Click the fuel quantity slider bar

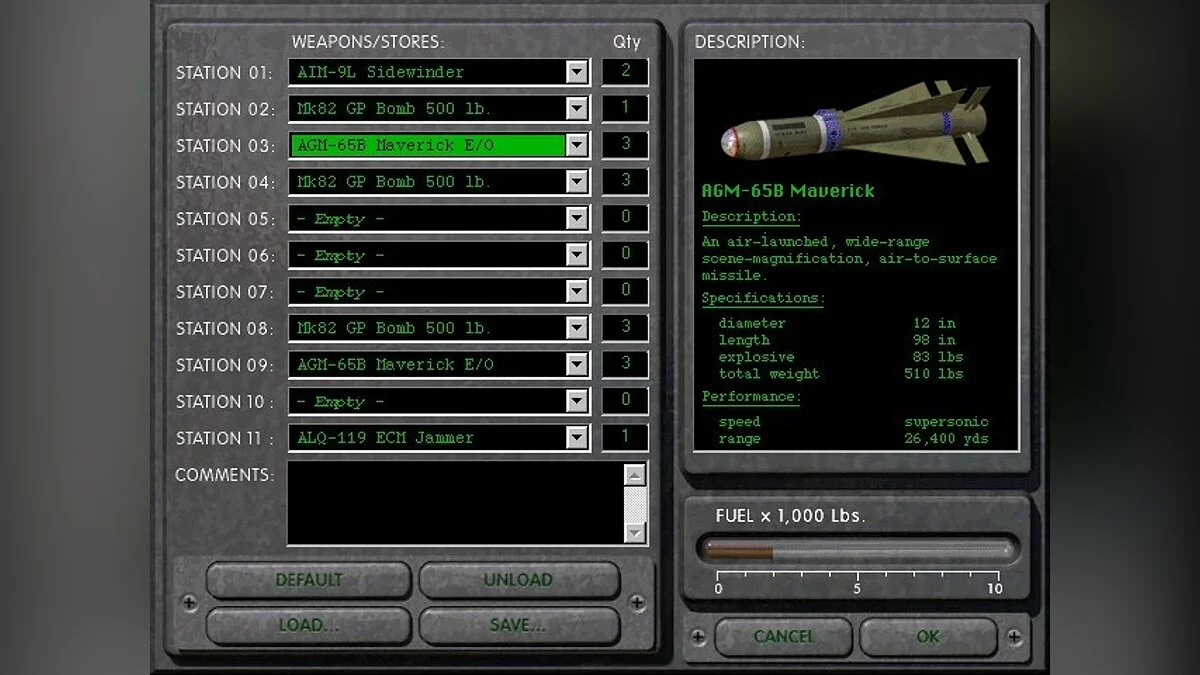point(858,550)
